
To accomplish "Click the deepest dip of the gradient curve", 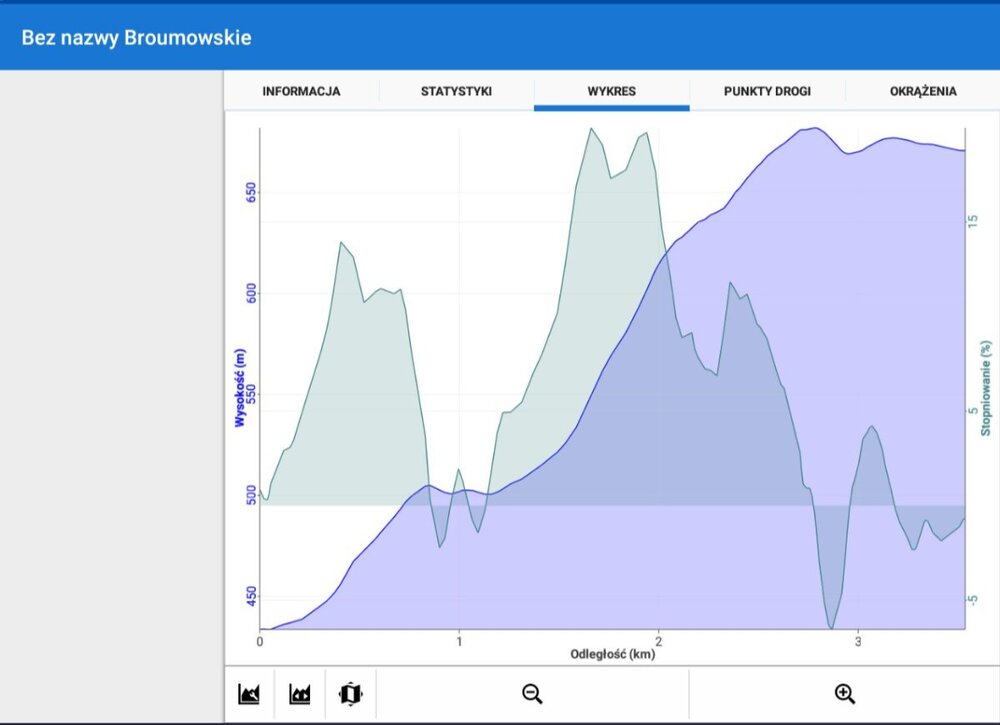I will point(831,627).
